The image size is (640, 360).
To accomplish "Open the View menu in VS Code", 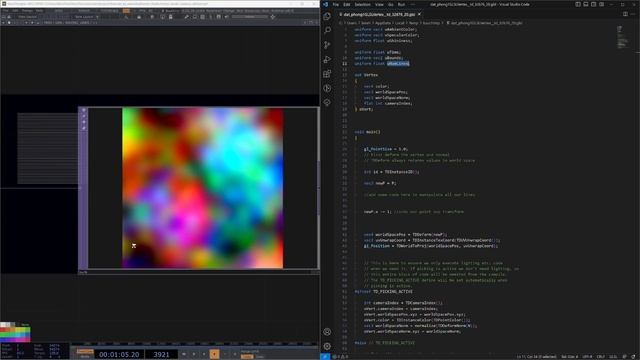I will coord(379,4).
